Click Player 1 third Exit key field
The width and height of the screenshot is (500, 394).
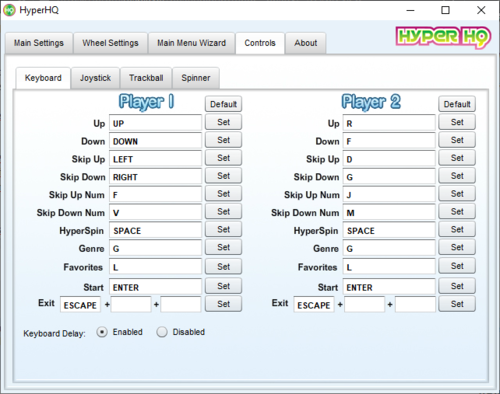click(x=181, y=305)
